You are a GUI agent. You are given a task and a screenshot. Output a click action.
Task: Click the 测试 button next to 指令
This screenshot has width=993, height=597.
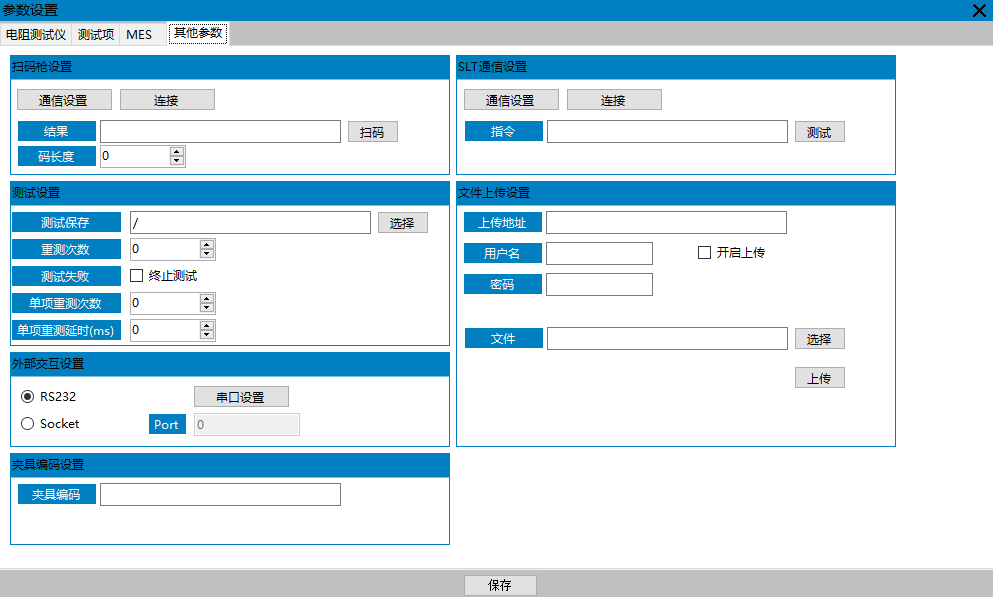coord(819,132)
